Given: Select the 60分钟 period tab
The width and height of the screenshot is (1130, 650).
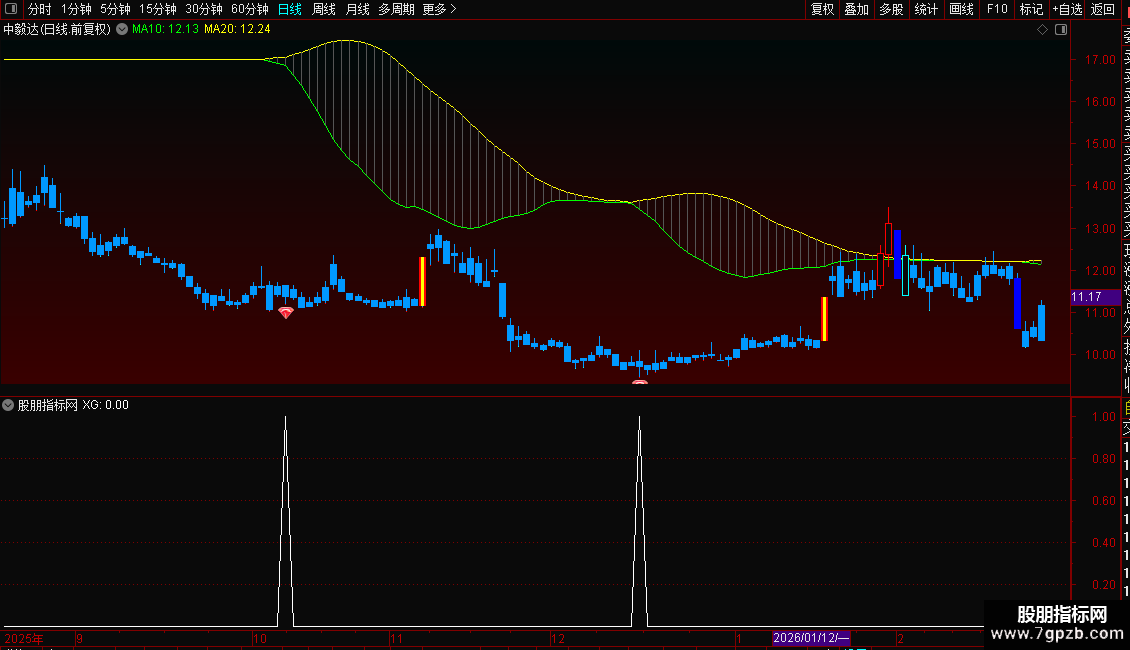Looking at the screenshot, I should 249,9.
